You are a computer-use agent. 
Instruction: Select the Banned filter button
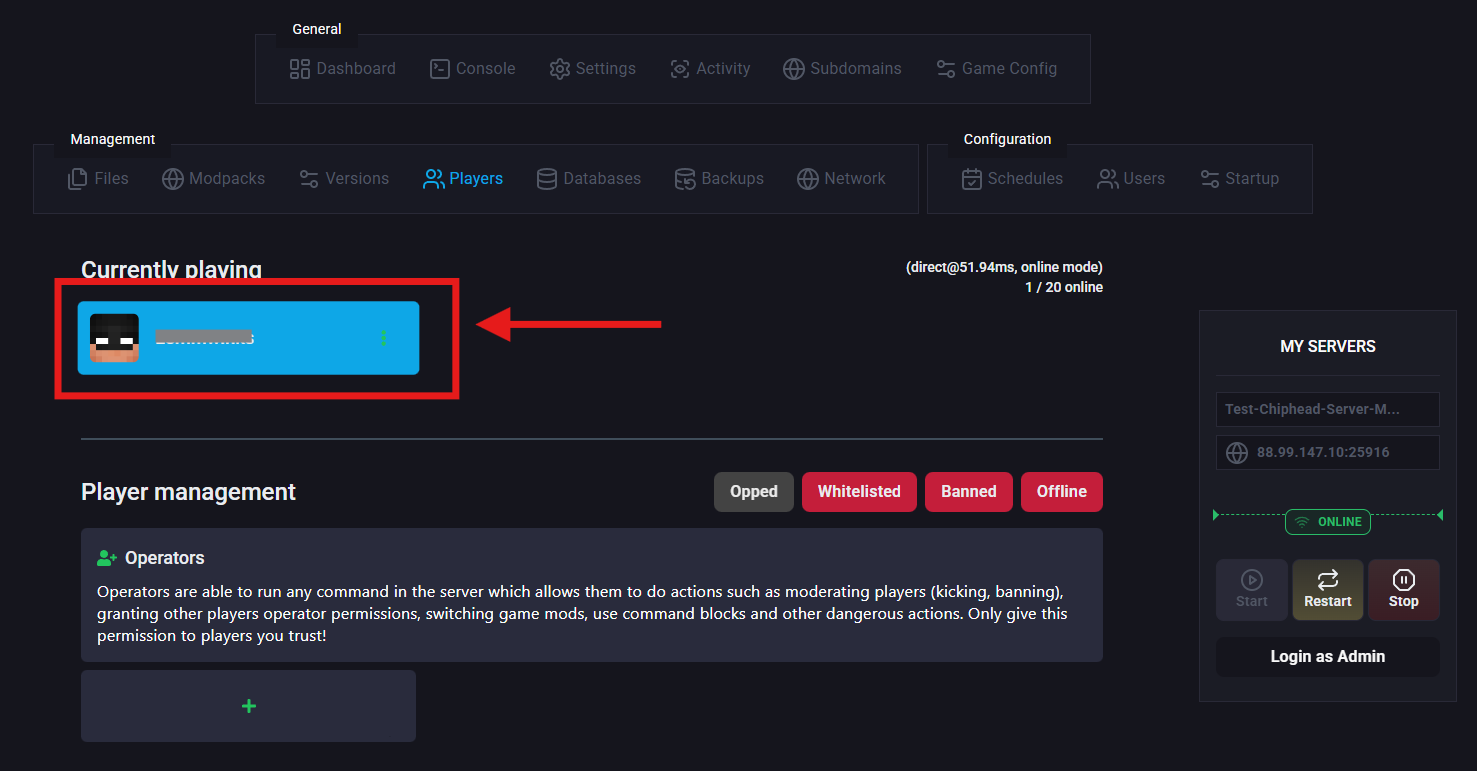point(969,492)
